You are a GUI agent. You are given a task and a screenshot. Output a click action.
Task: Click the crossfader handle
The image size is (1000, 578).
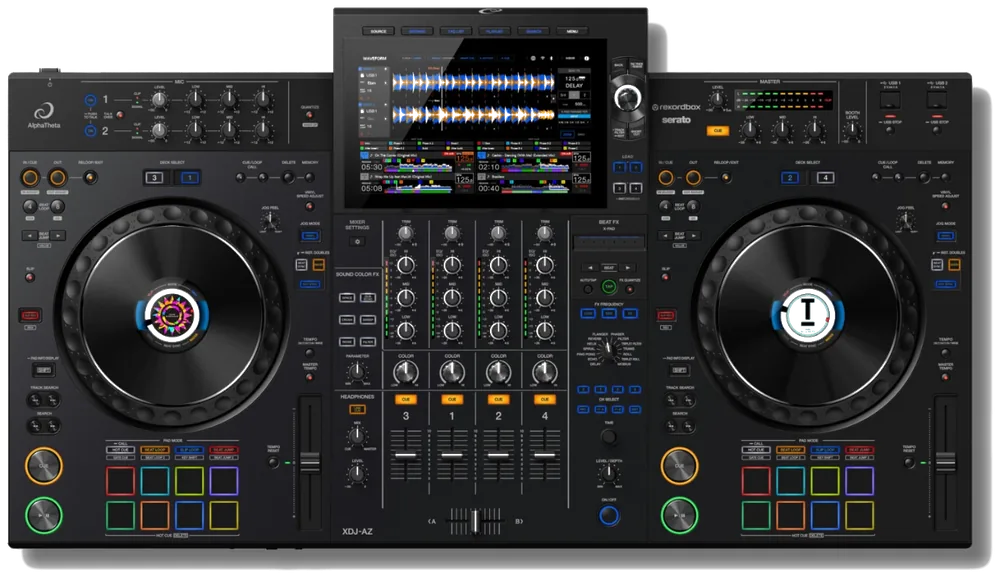click(475, 521)
